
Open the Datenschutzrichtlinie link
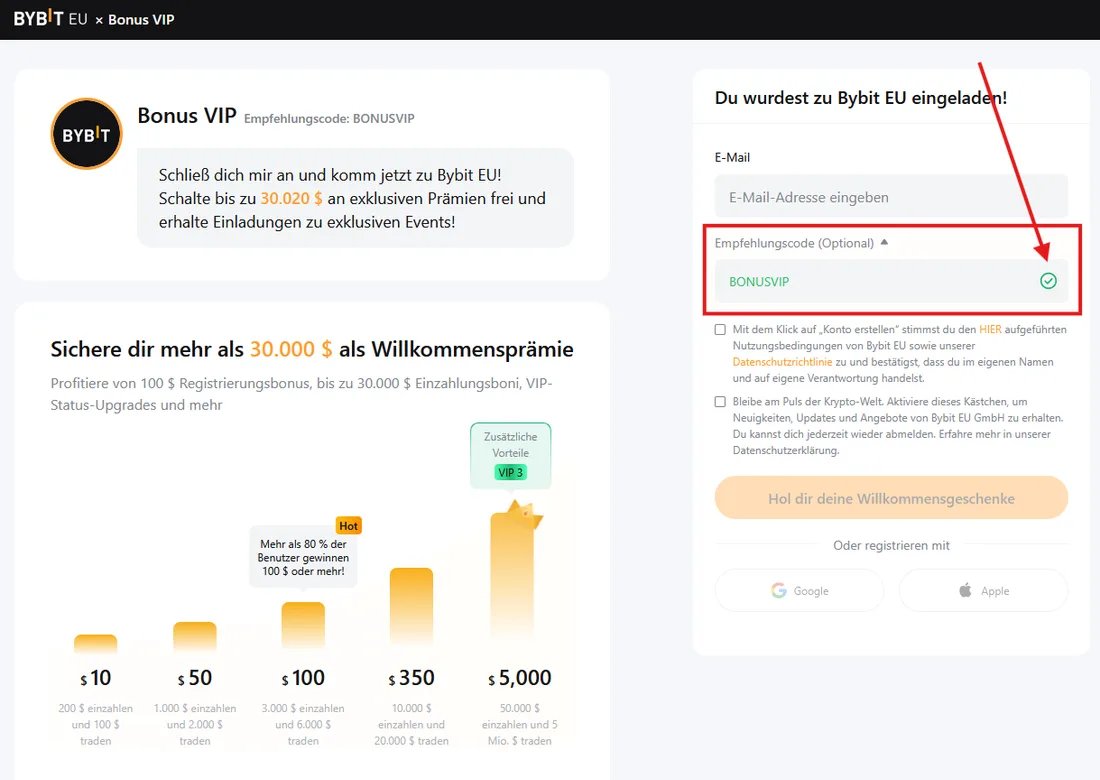[x=782, y=362]
